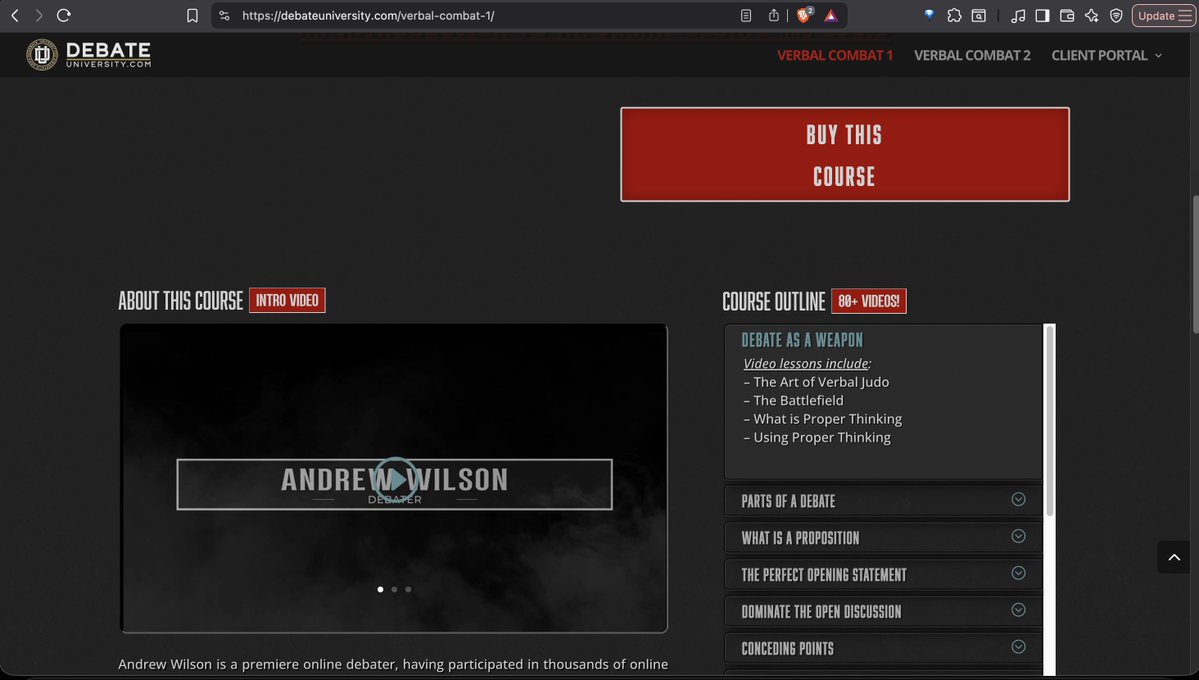Click 'What is Proper Thinking' lesson text
This screenshot has height=680, width=1199.
(827, 418)
